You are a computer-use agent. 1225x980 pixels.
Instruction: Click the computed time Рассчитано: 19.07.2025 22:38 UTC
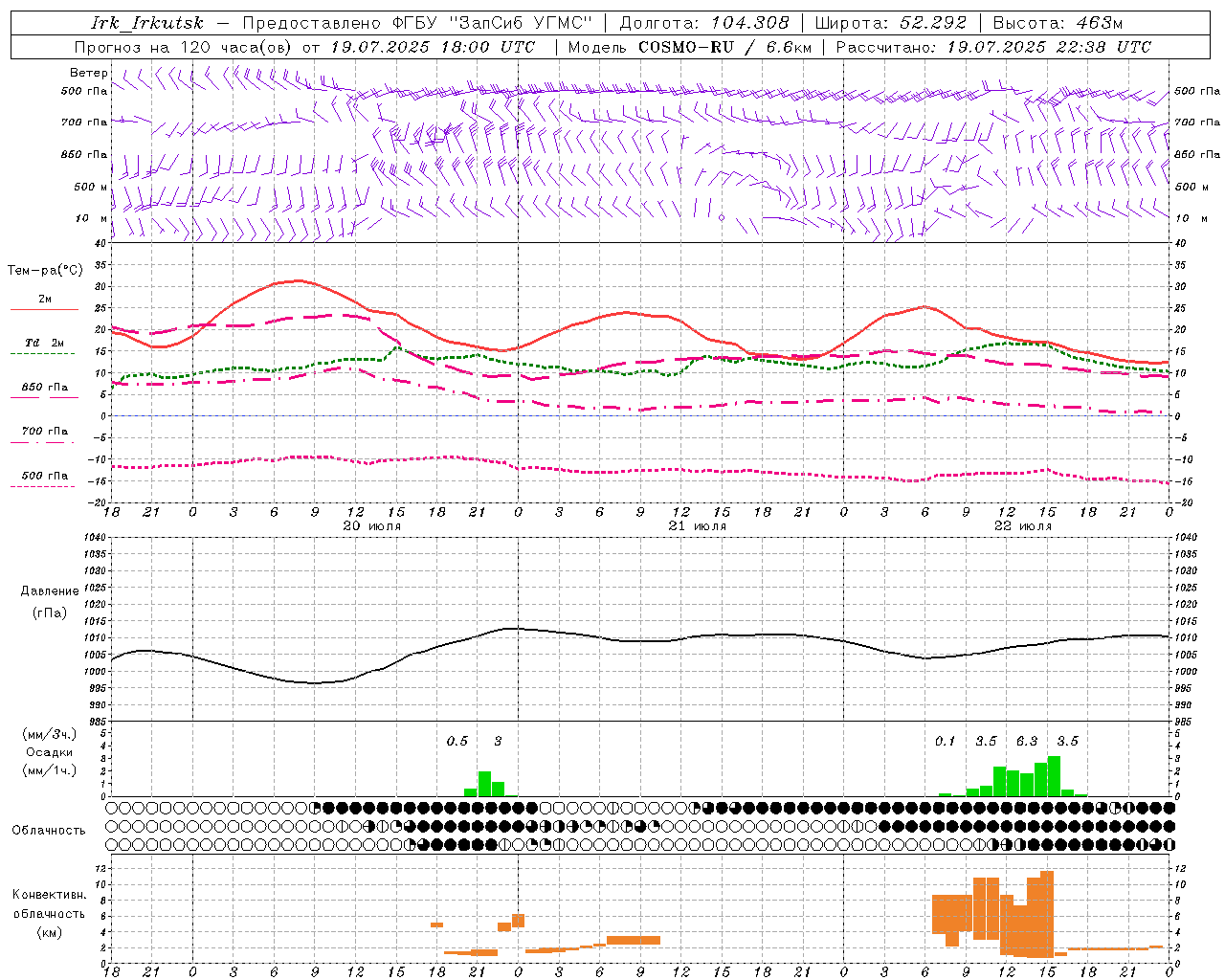993,47
